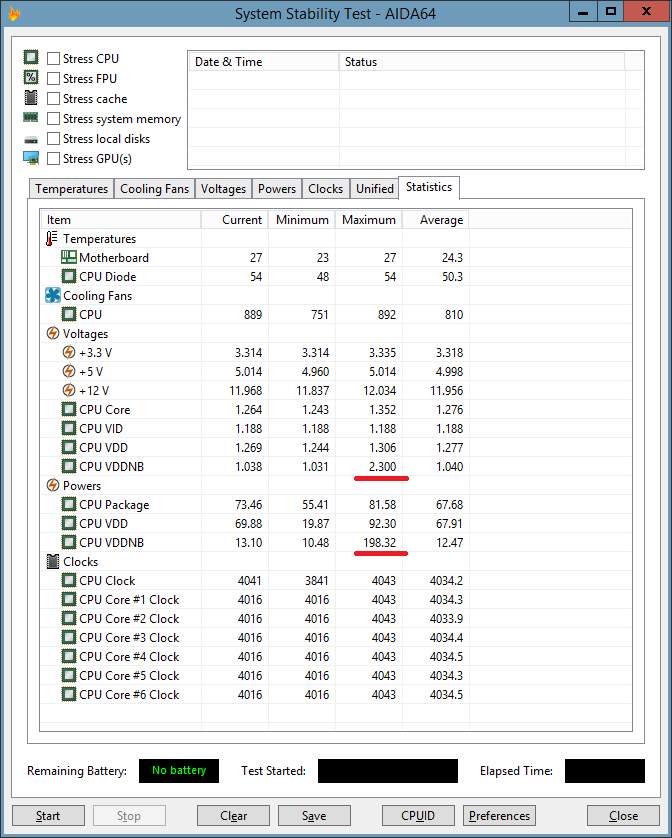
Task: Switch to the Powers tab
Action: coord(276,189)
